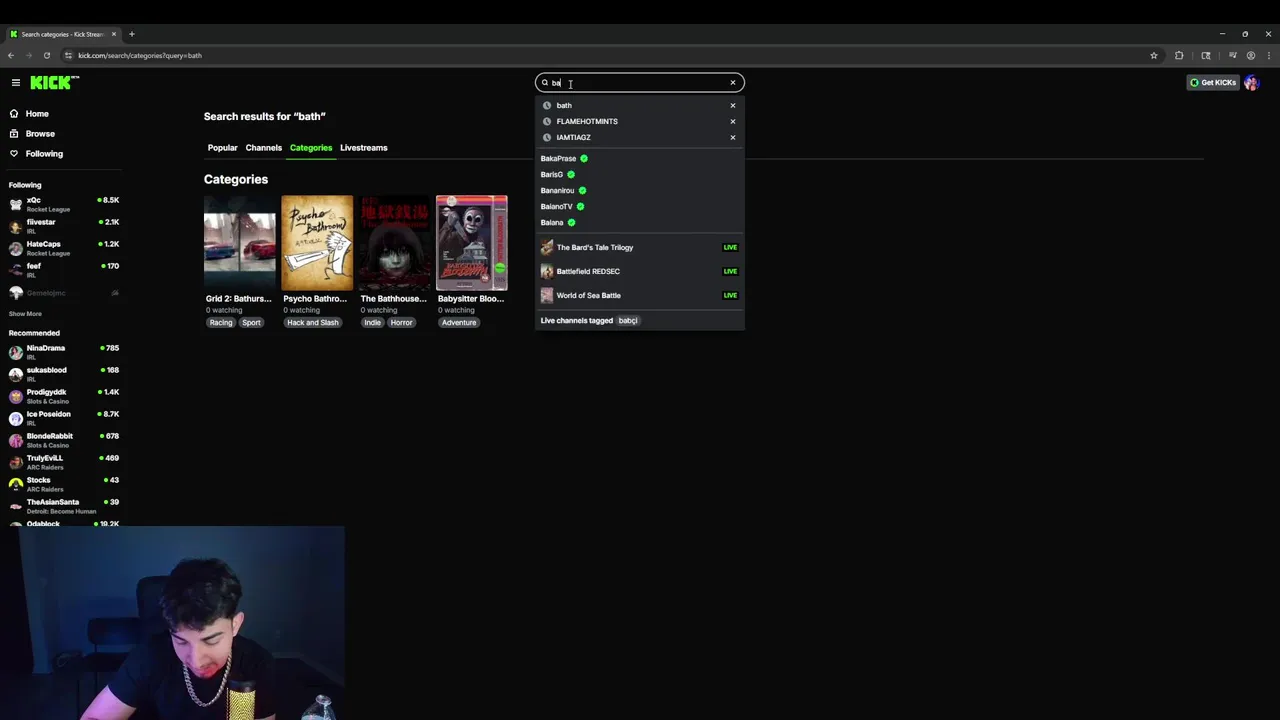The height and width of the screenshot is (720, 1280).
Task: Open Bananirou channel suggestion
Action: coord(640,190)
